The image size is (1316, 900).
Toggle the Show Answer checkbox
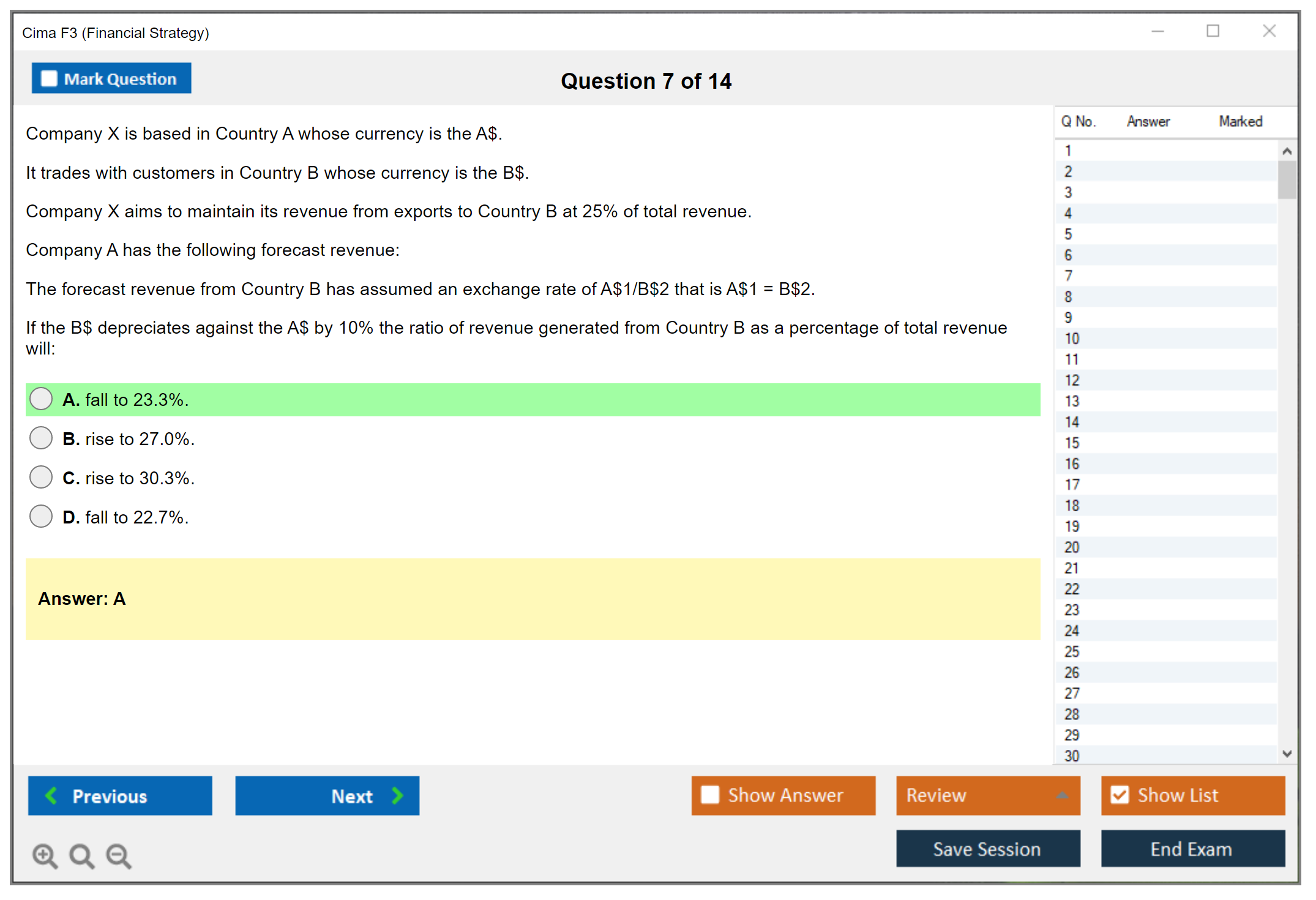[x=710, y=795]
